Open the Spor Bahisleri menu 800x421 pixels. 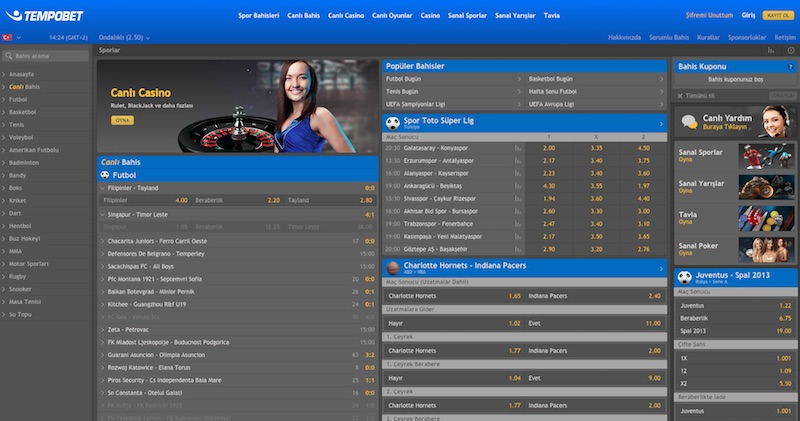259,16
